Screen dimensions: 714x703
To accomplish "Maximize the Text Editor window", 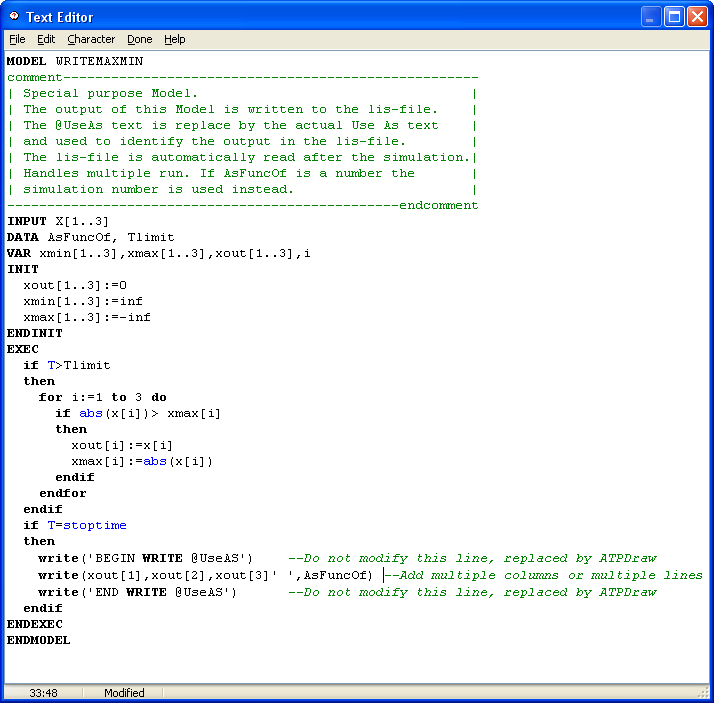I will point(674,17).
